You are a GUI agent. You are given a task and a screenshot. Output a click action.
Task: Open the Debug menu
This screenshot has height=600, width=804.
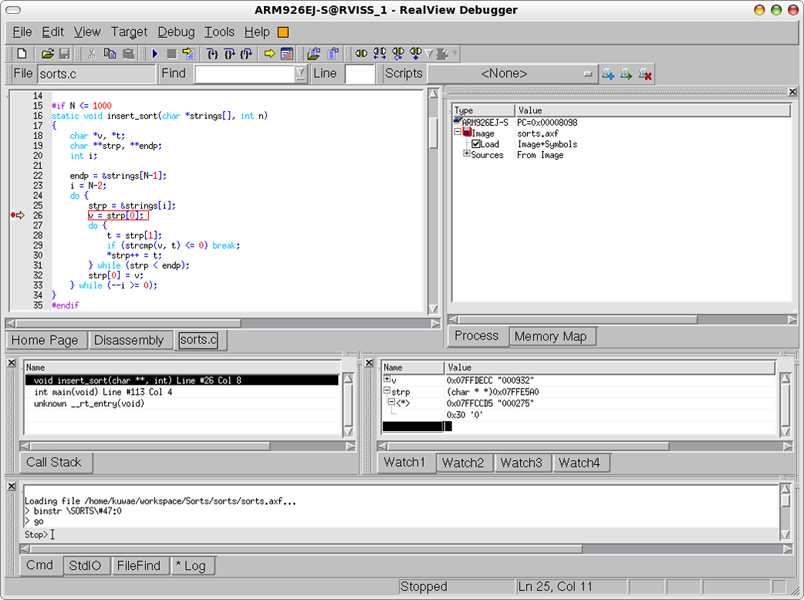pyautogui.click(x=176, y=32)
